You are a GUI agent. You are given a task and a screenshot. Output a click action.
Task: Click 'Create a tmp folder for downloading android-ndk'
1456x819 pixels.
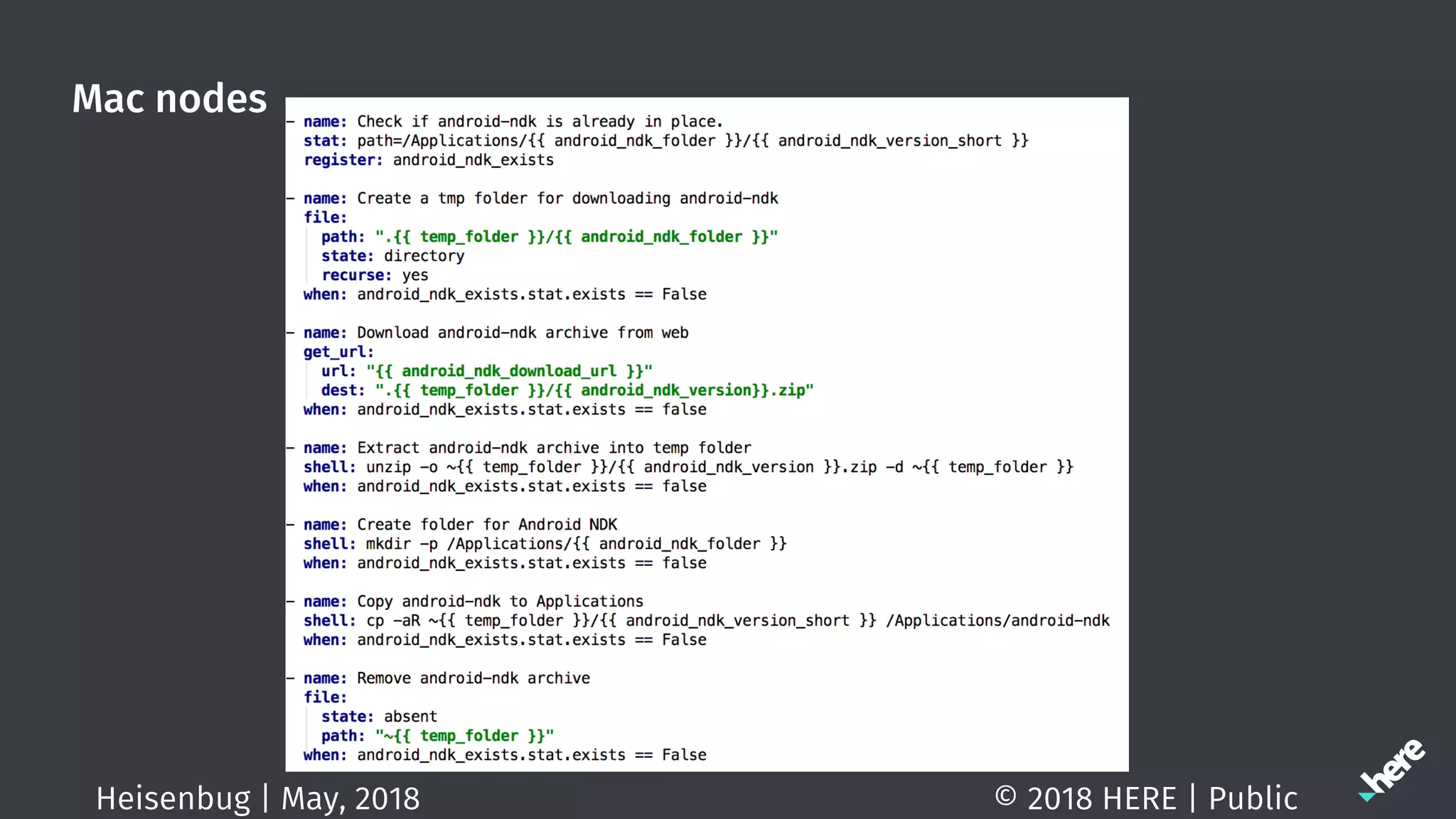pyautogui.click(x=532, y=198)
